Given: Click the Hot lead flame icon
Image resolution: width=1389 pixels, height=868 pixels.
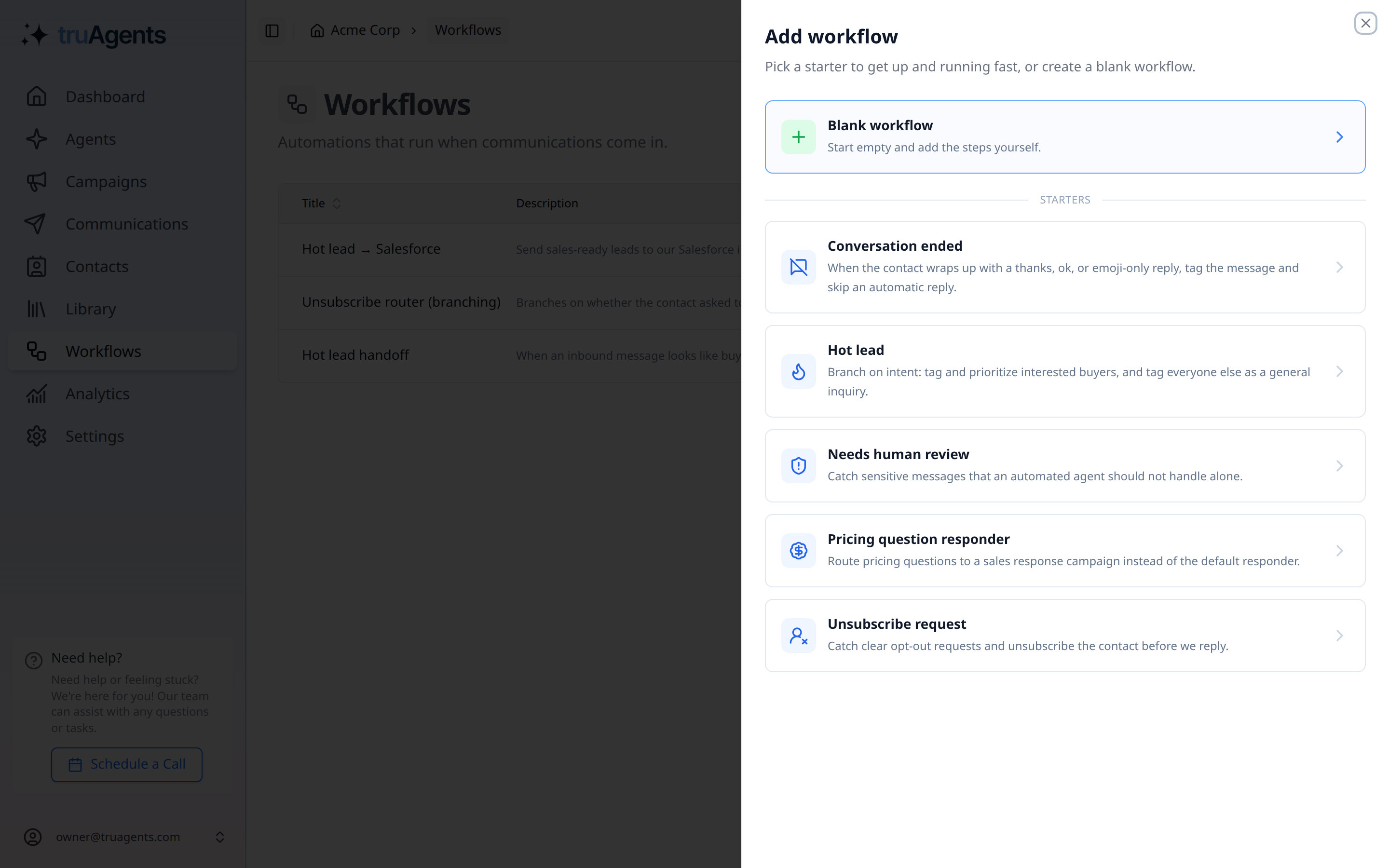Looking at the screenshot, I should 798,371.
